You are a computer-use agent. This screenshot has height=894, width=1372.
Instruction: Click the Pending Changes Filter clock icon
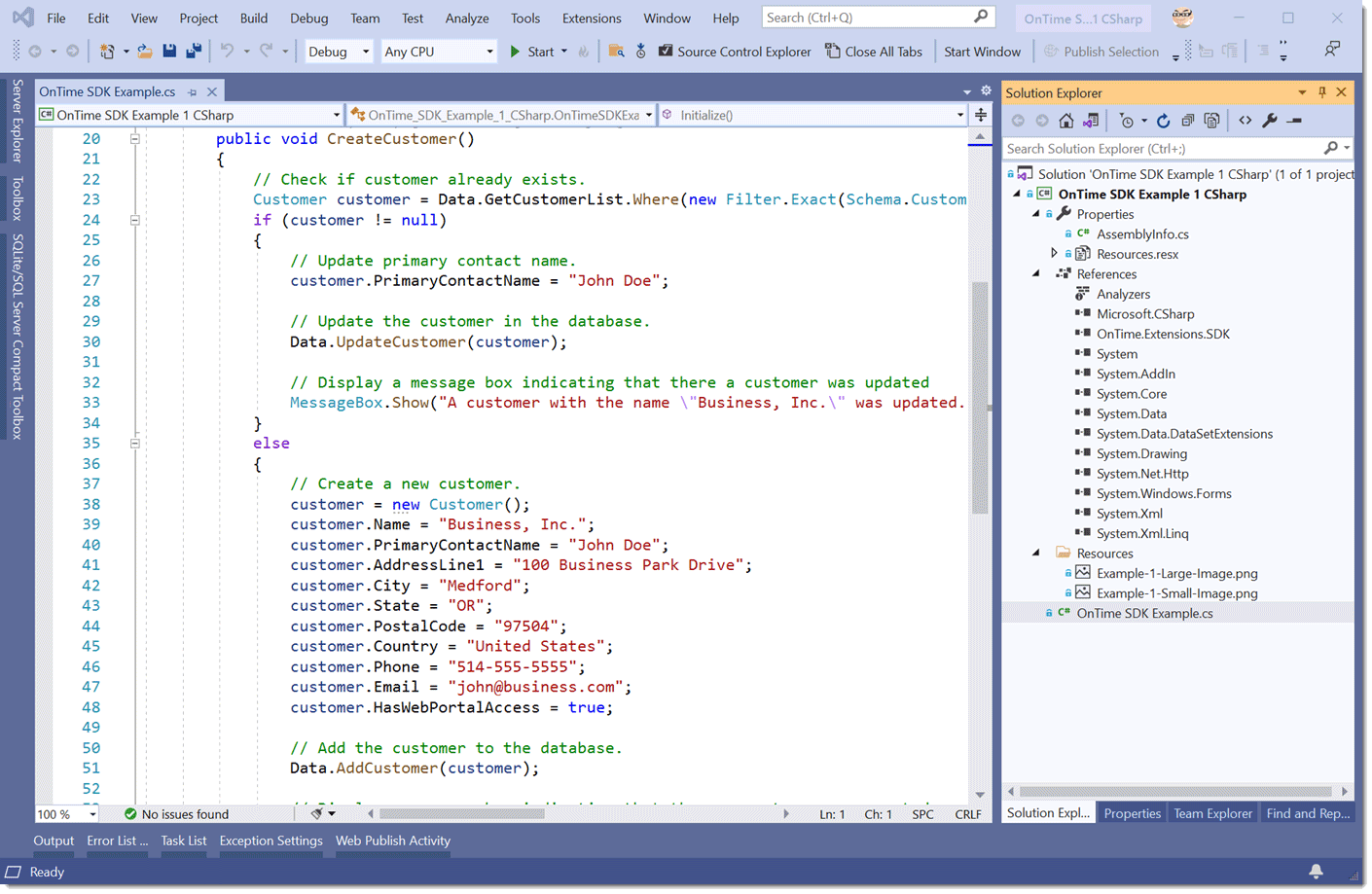coord(1127,121)
